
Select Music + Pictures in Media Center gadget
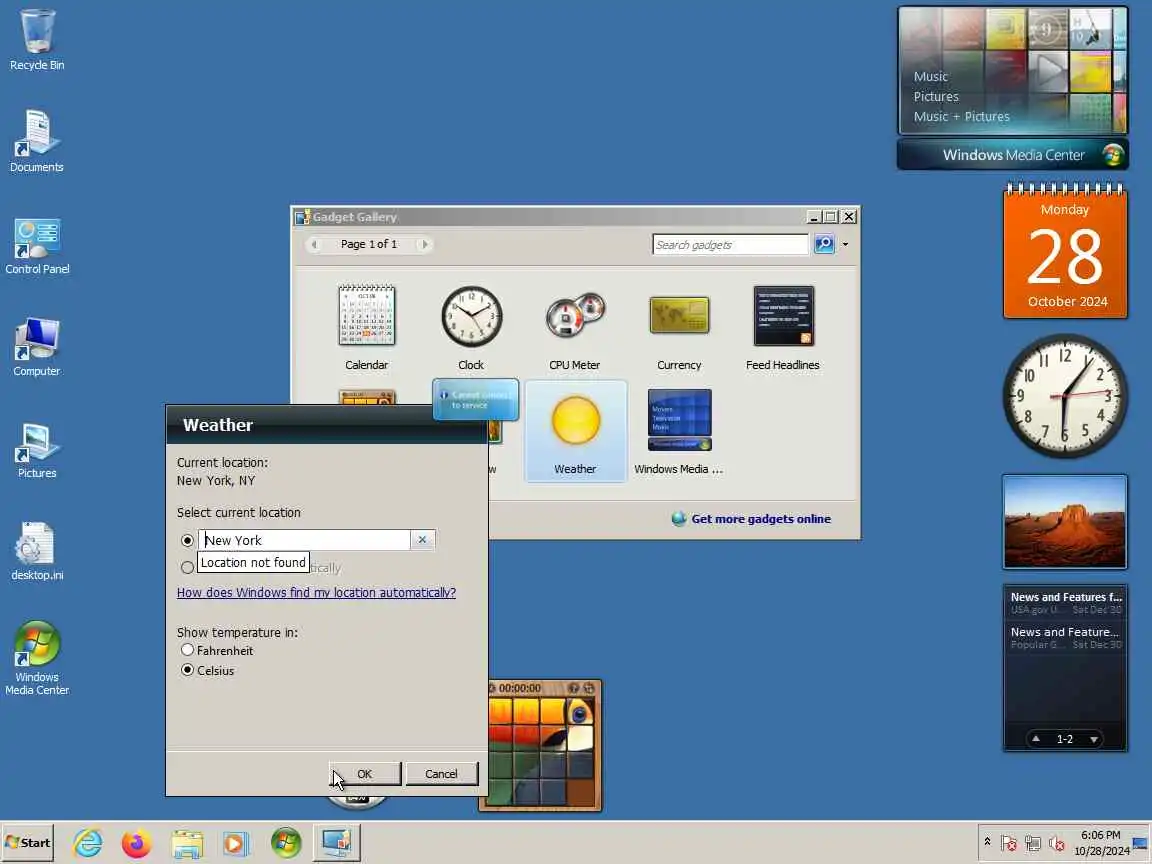coord(961,116)
